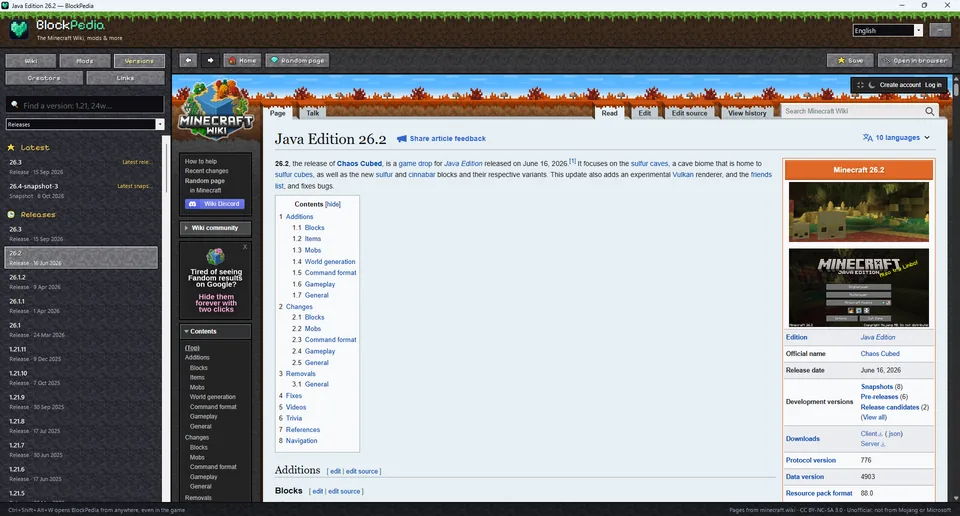This screenshot has height=516, width=960.
Task: Click the Latest star icon
Action: 11,148
